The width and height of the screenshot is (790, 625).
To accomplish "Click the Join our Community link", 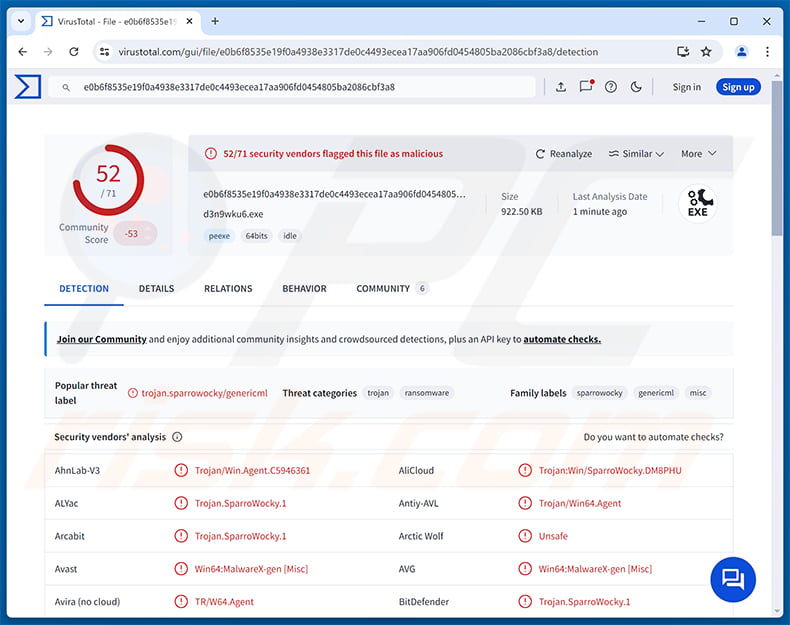I will pos(101,339).
